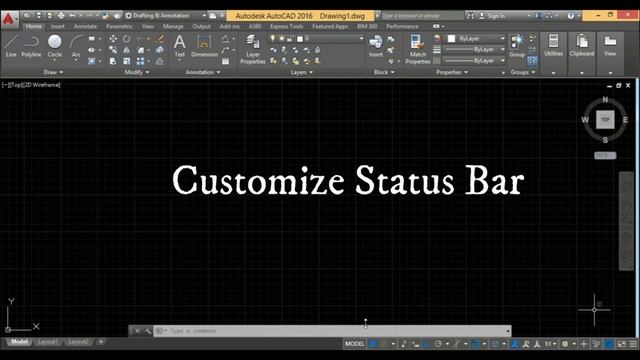
Task: Open the Clipboard panel button
Action: (582, 46)
